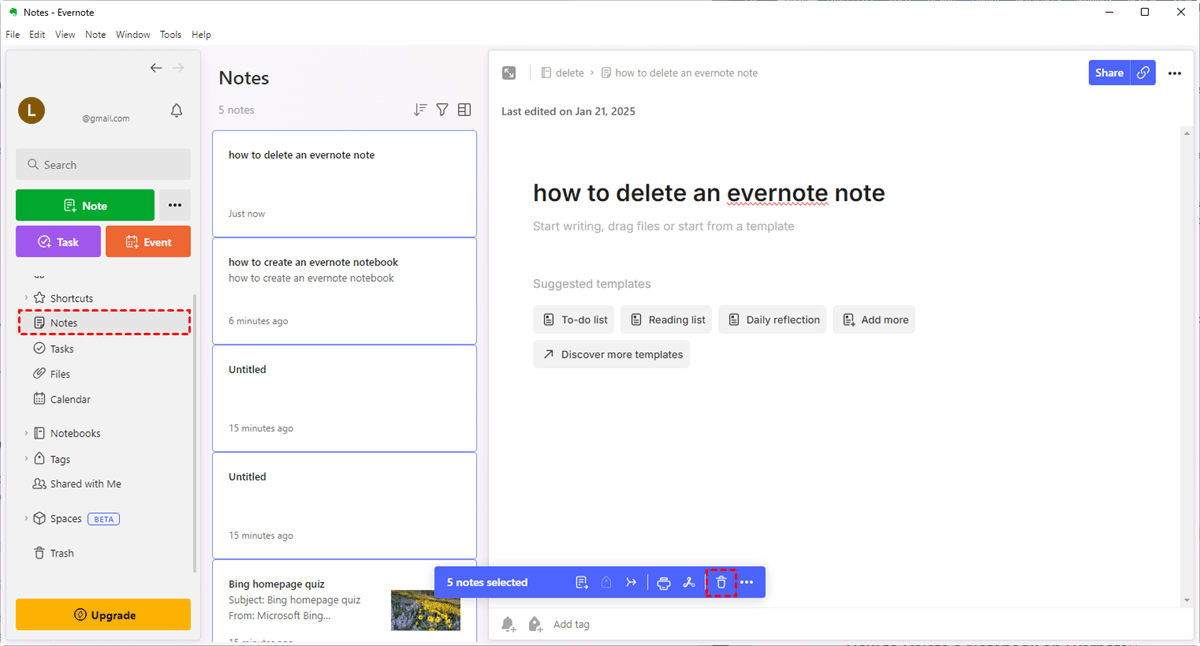Screen dimensions: 1200x646
Task: Click the add tag icon beside the bell
Action: (535, 624)
